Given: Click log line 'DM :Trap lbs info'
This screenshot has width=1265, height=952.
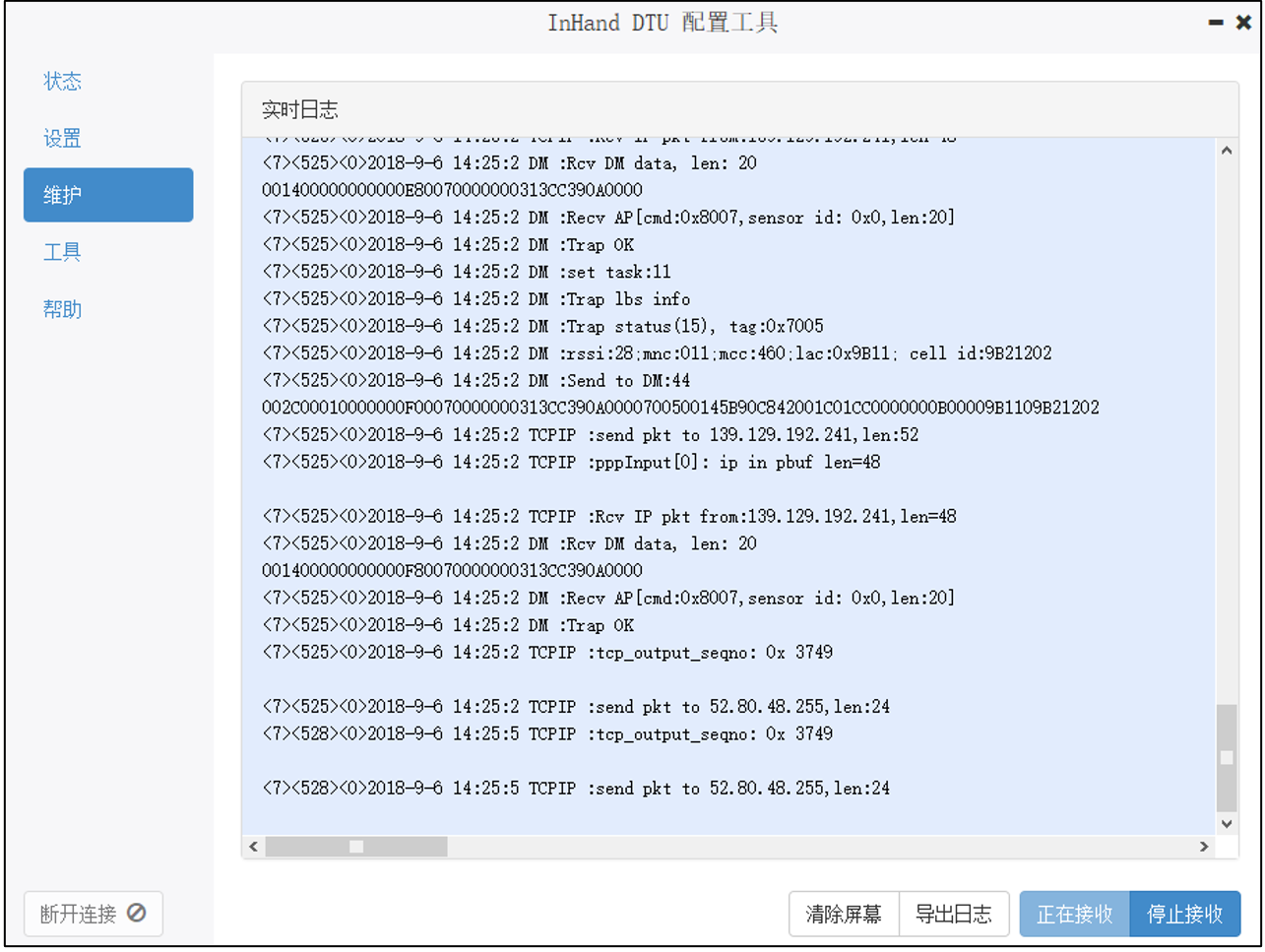Looking at the screenshot, I should coord(476,299).
